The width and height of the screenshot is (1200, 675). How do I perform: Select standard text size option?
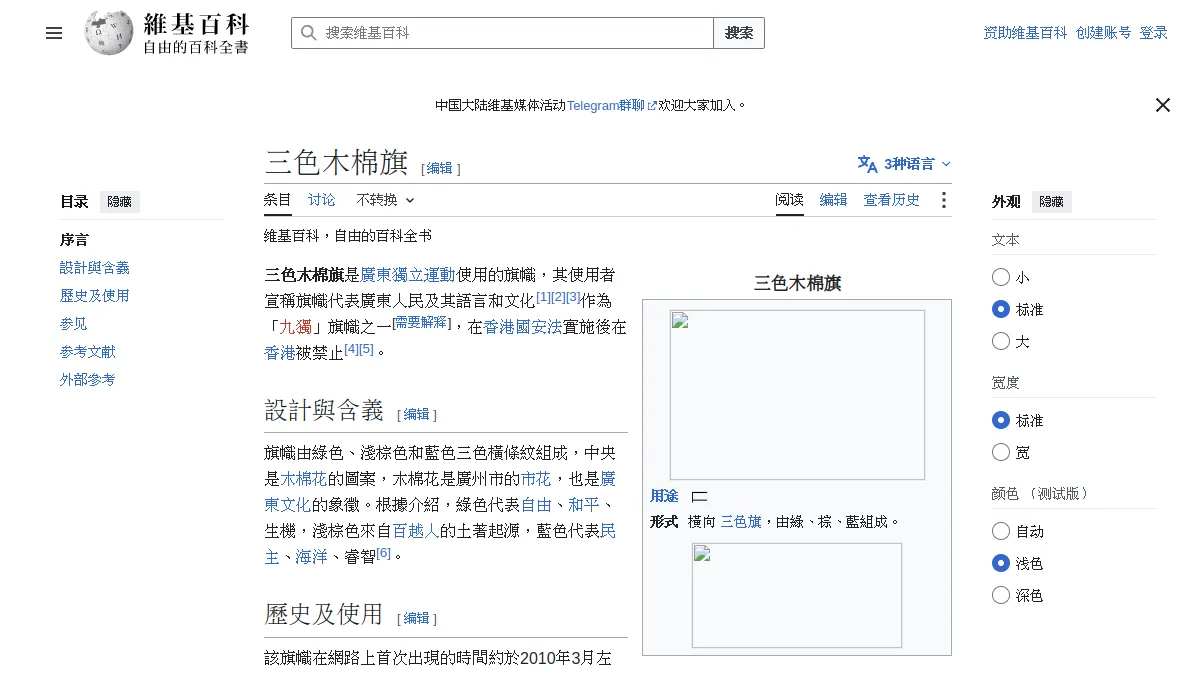(1001, 309)
